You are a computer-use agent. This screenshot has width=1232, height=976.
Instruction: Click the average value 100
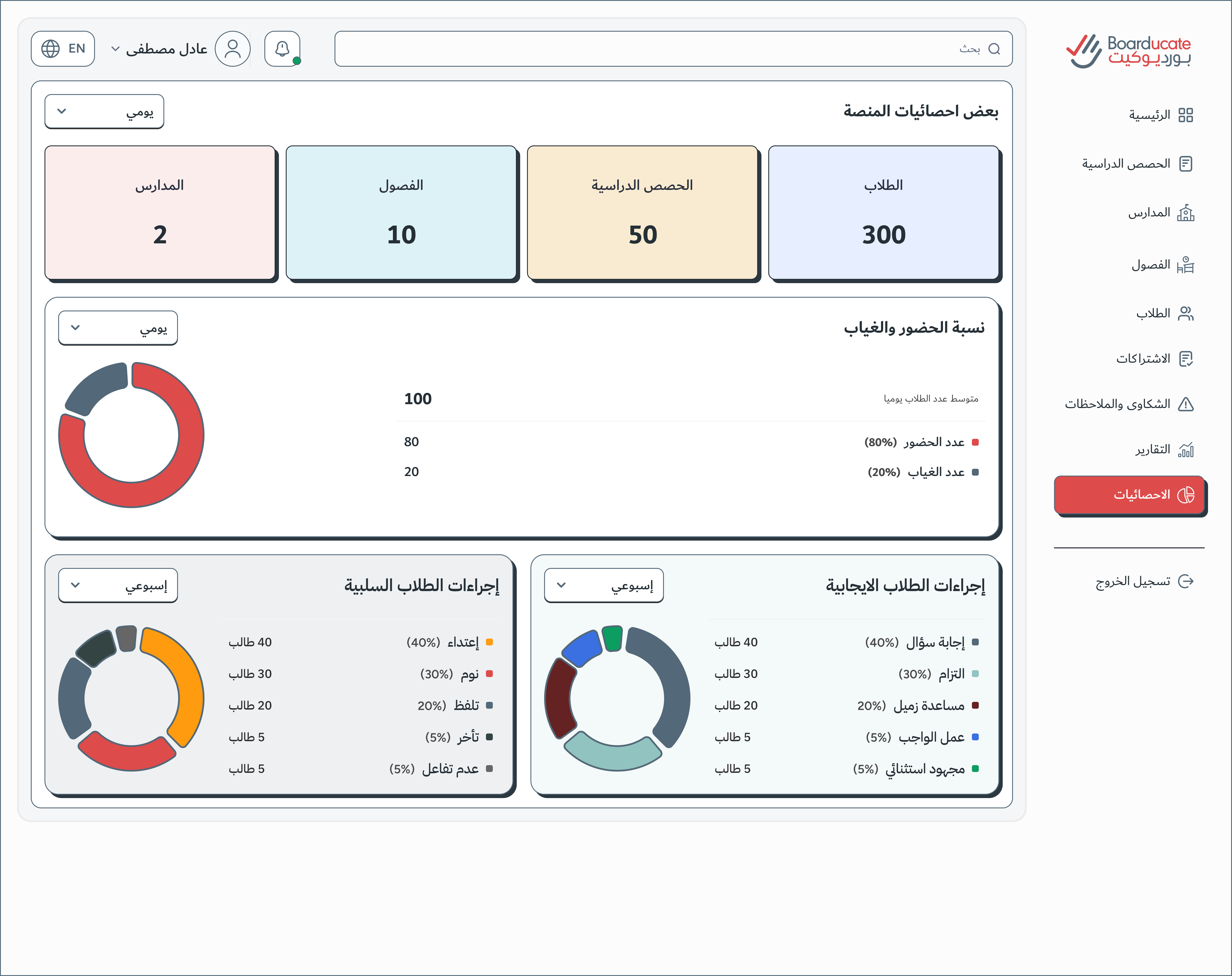click(418, 399)
